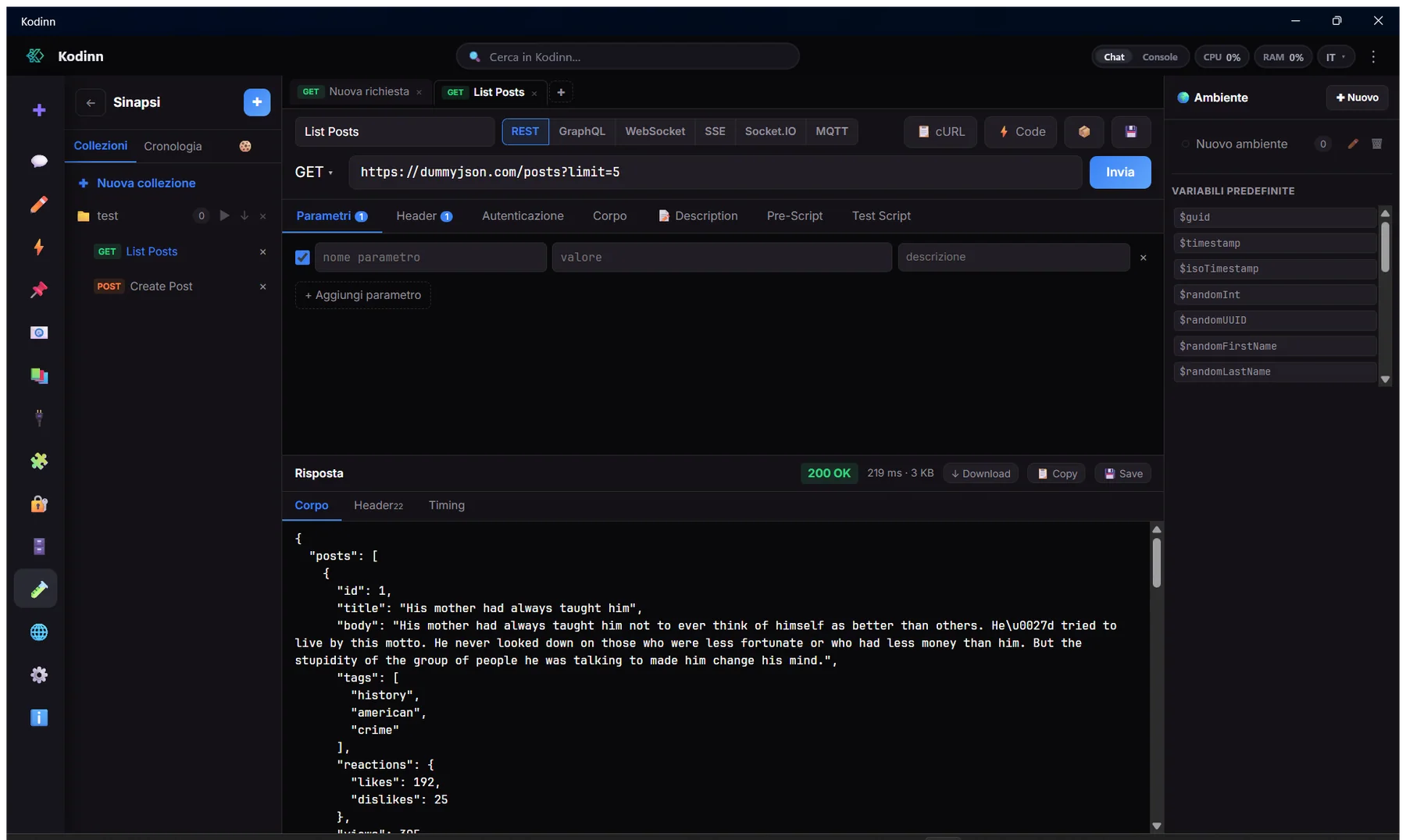Run the test collection play button

(x=224, y=215)
